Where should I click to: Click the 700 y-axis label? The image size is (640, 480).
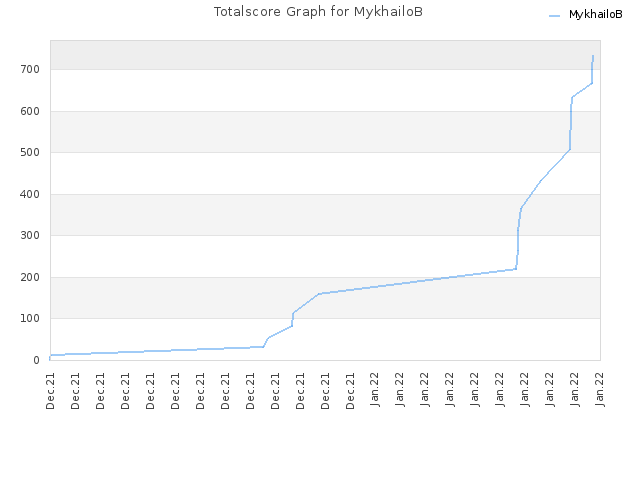pyautogui.click(x=30, y=69)
